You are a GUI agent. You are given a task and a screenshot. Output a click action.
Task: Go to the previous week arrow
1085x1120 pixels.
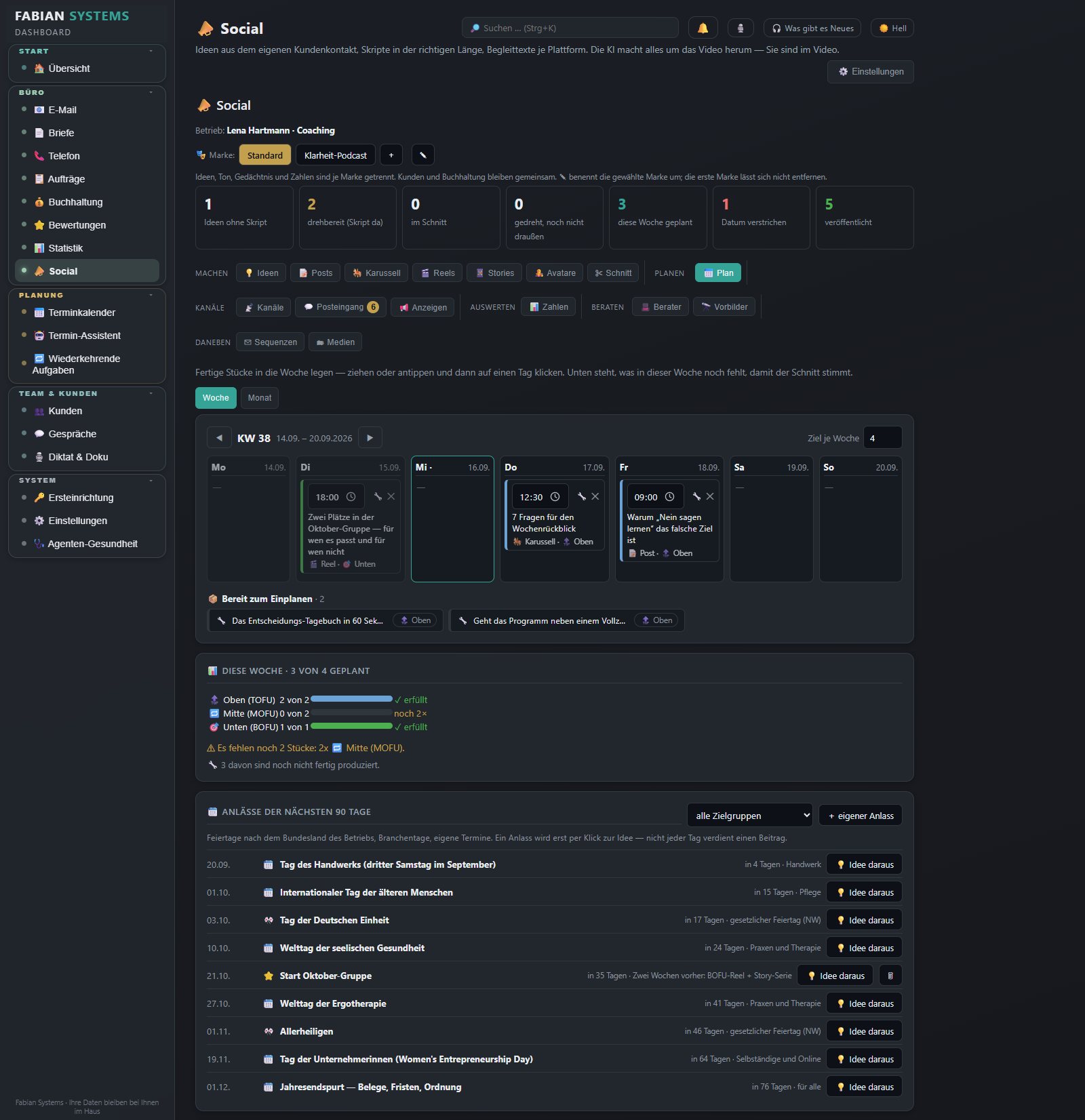pos(218,437)
